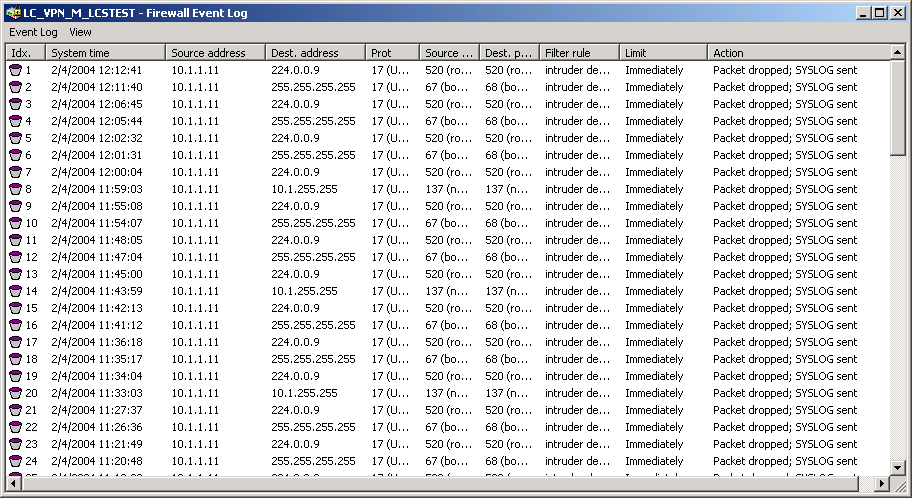This screenshot has height=498, width=912.
Task: Click the event icon in row 14
Action: coord(15,292)
